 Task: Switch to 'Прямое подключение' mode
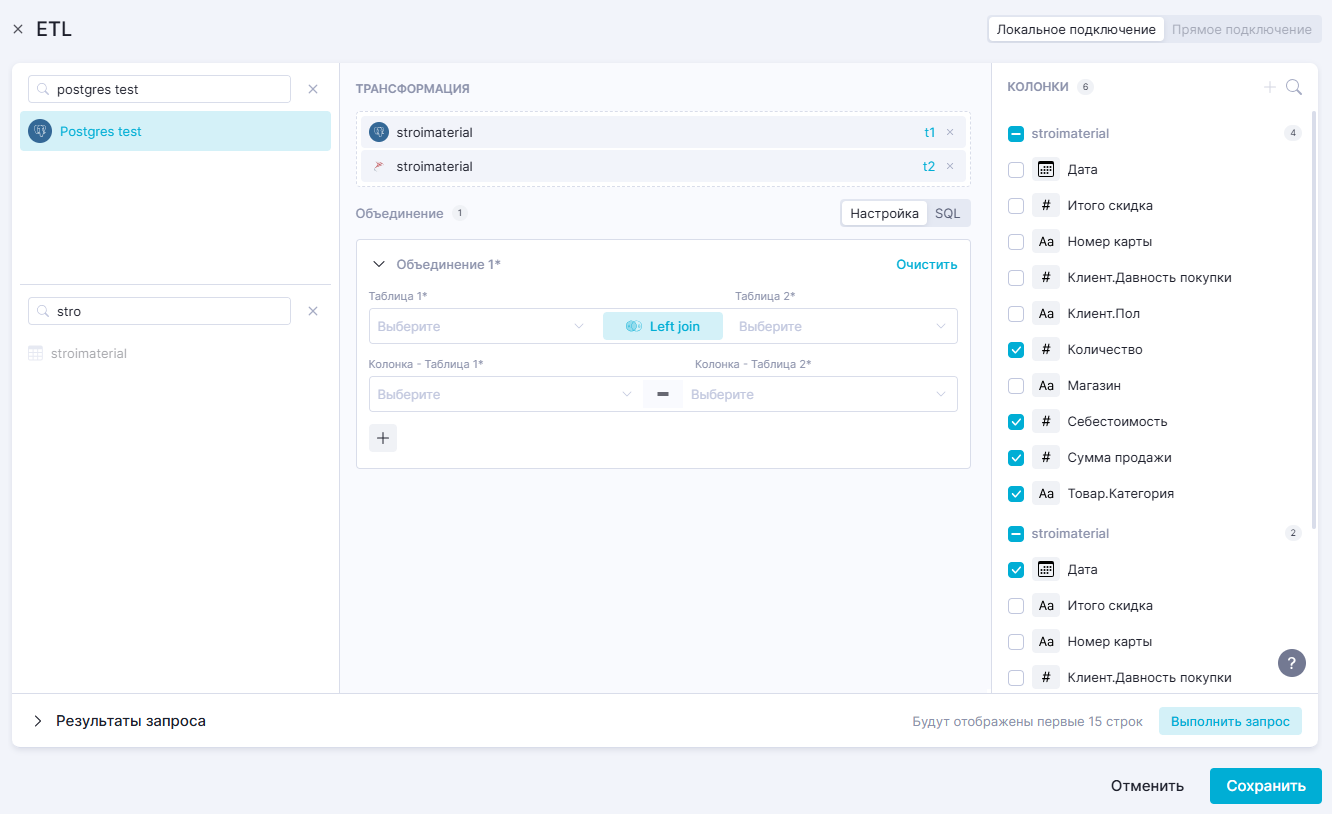[x=1241, y=29]
